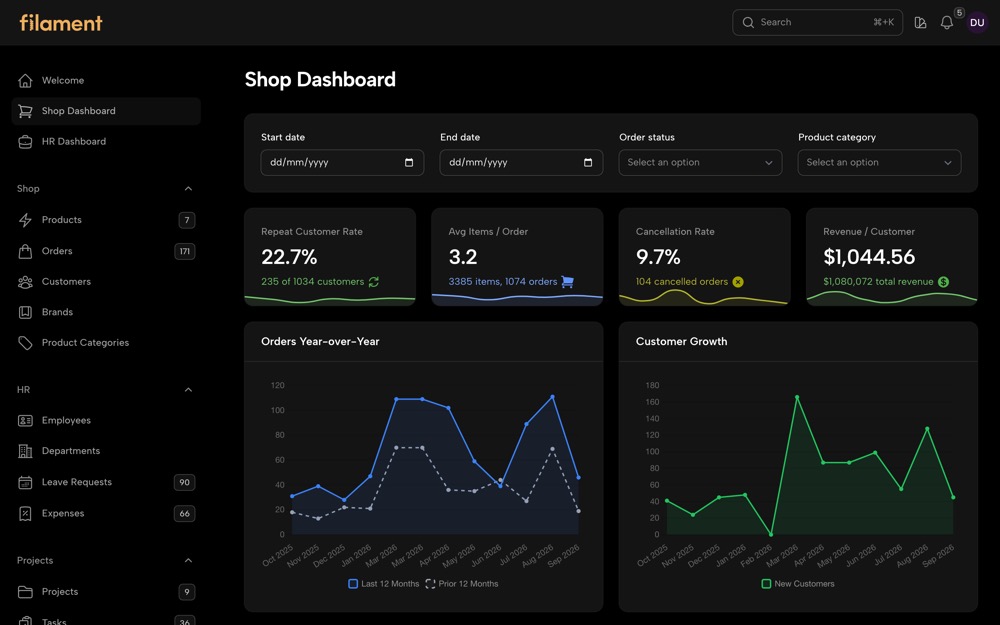Click the End date input field
Screen dimensions: 1000x625
521,163
